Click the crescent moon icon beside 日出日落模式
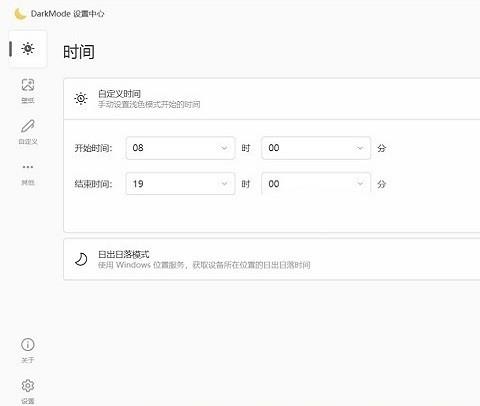The height and width of the screenshot is (406, 480). tap(81, 259)
